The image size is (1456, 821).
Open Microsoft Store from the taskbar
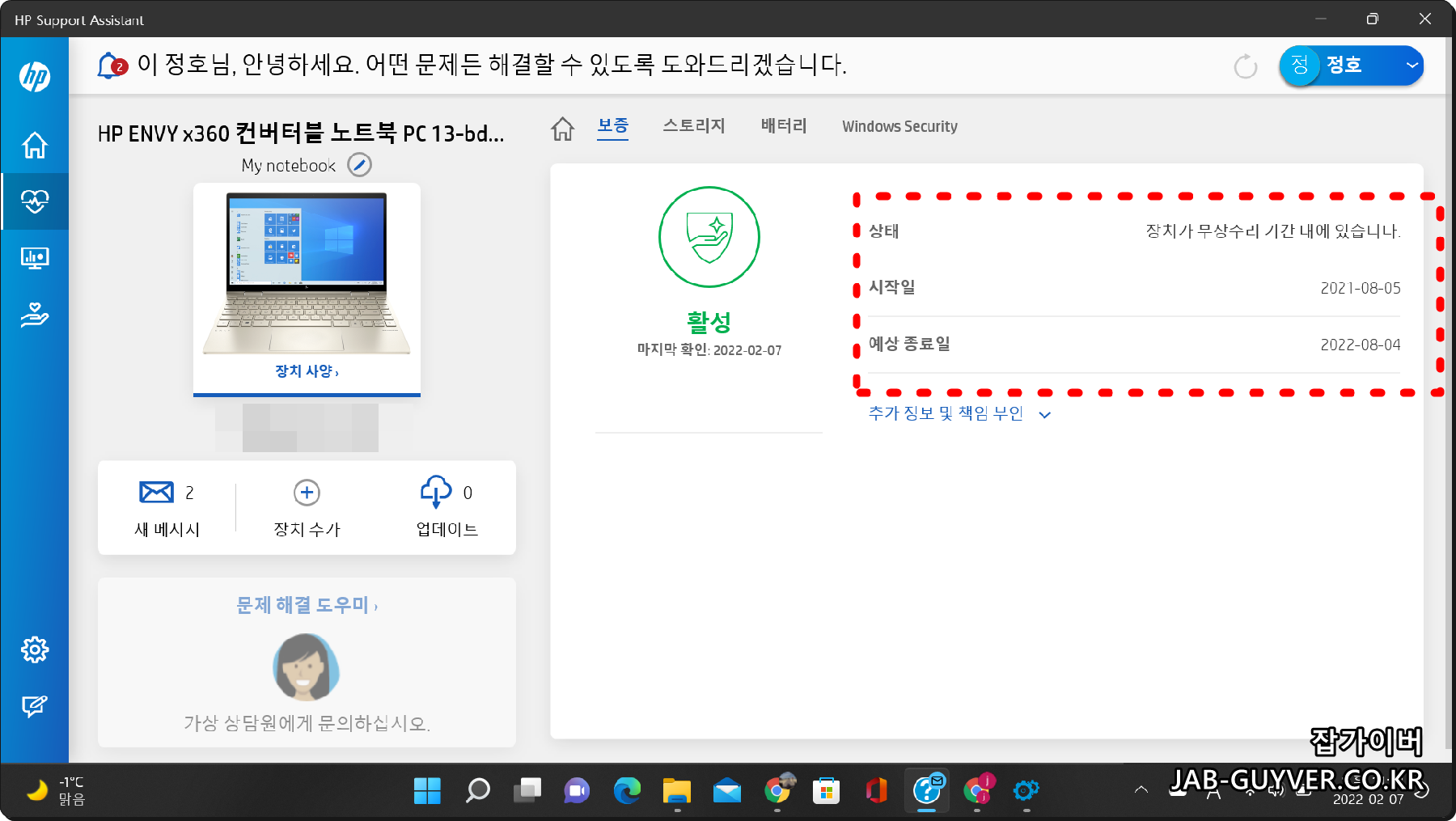827,790
